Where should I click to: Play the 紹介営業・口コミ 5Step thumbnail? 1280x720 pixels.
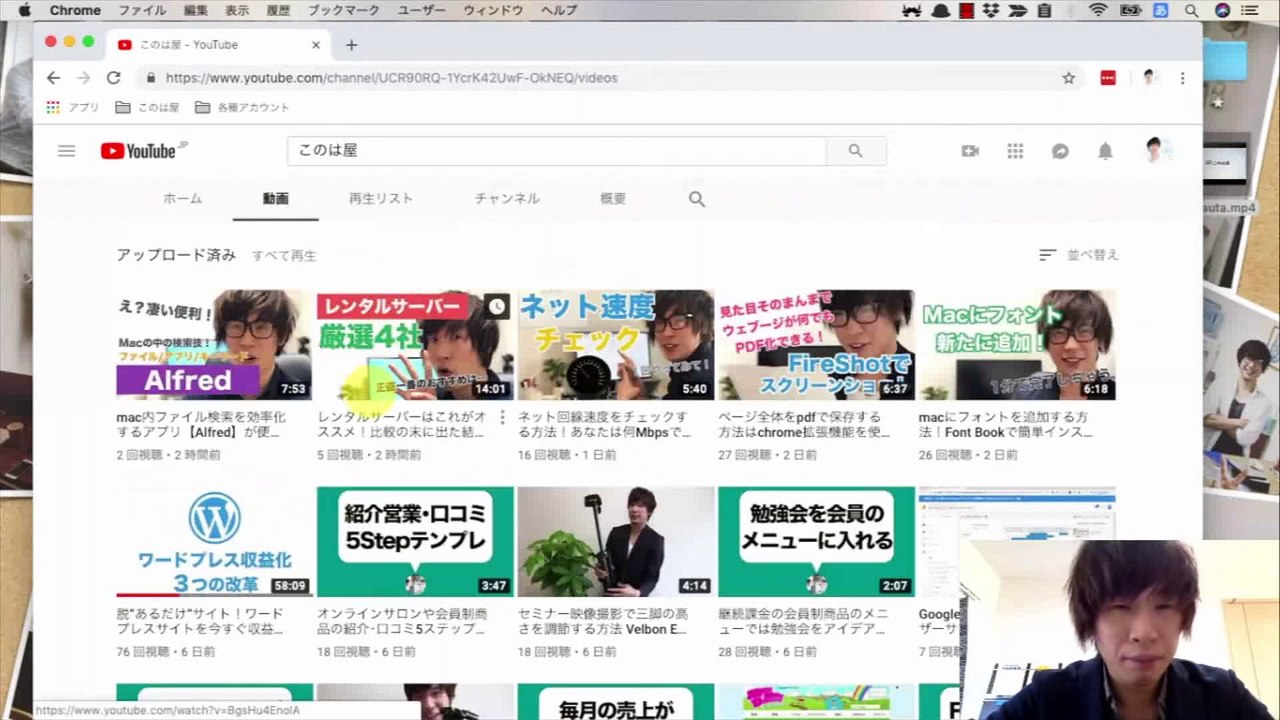[x=415, y=542]
